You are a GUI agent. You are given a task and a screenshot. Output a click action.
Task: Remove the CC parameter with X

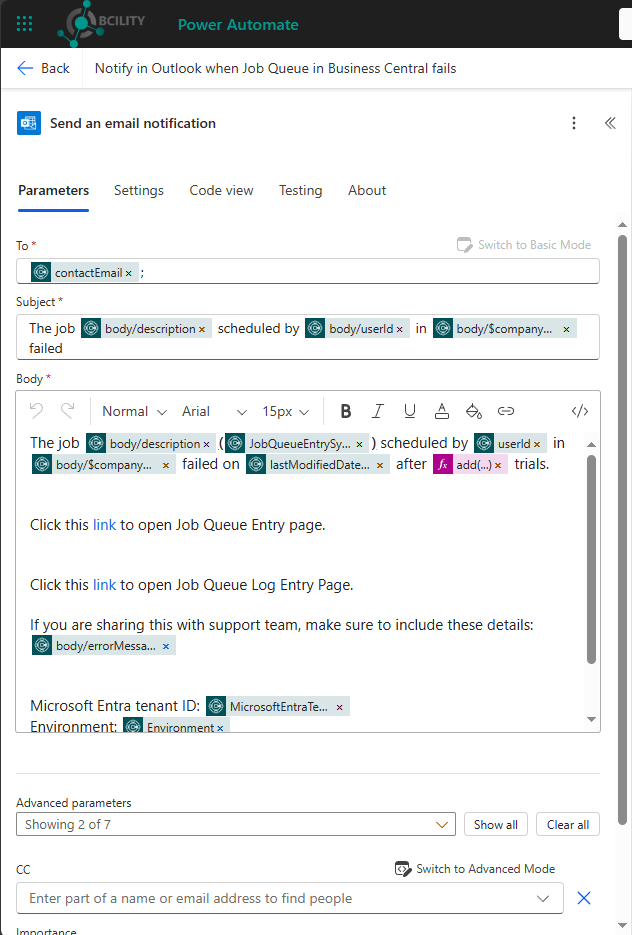(584, 898)
